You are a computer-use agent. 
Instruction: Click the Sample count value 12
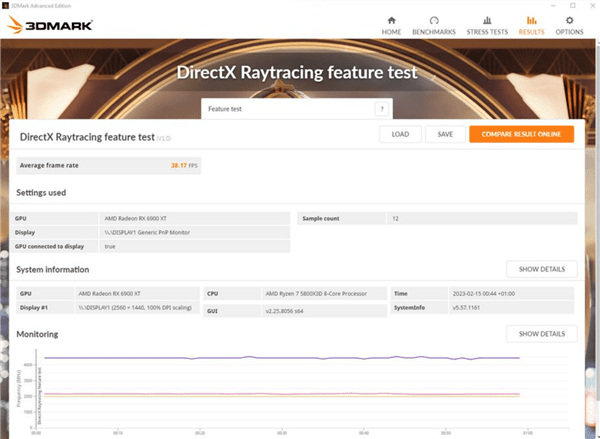[395, 219]
